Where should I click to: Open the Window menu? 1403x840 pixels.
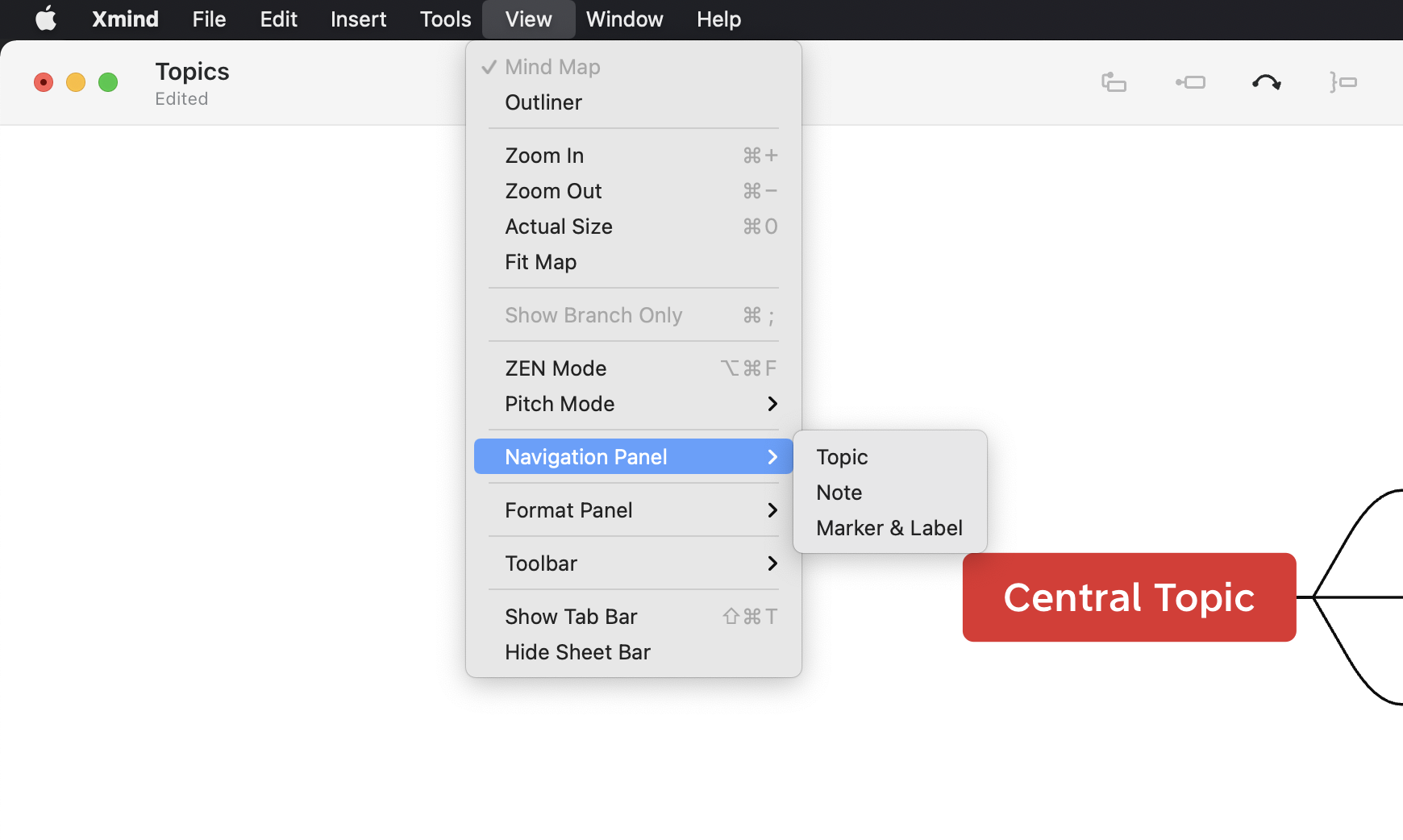(x=625, y=19)
